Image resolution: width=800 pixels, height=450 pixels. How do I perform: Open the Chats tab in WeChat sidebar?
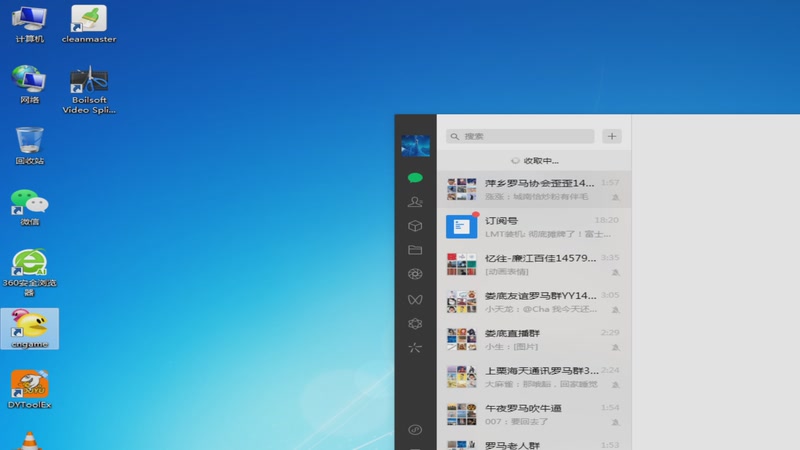pos(415,178)
